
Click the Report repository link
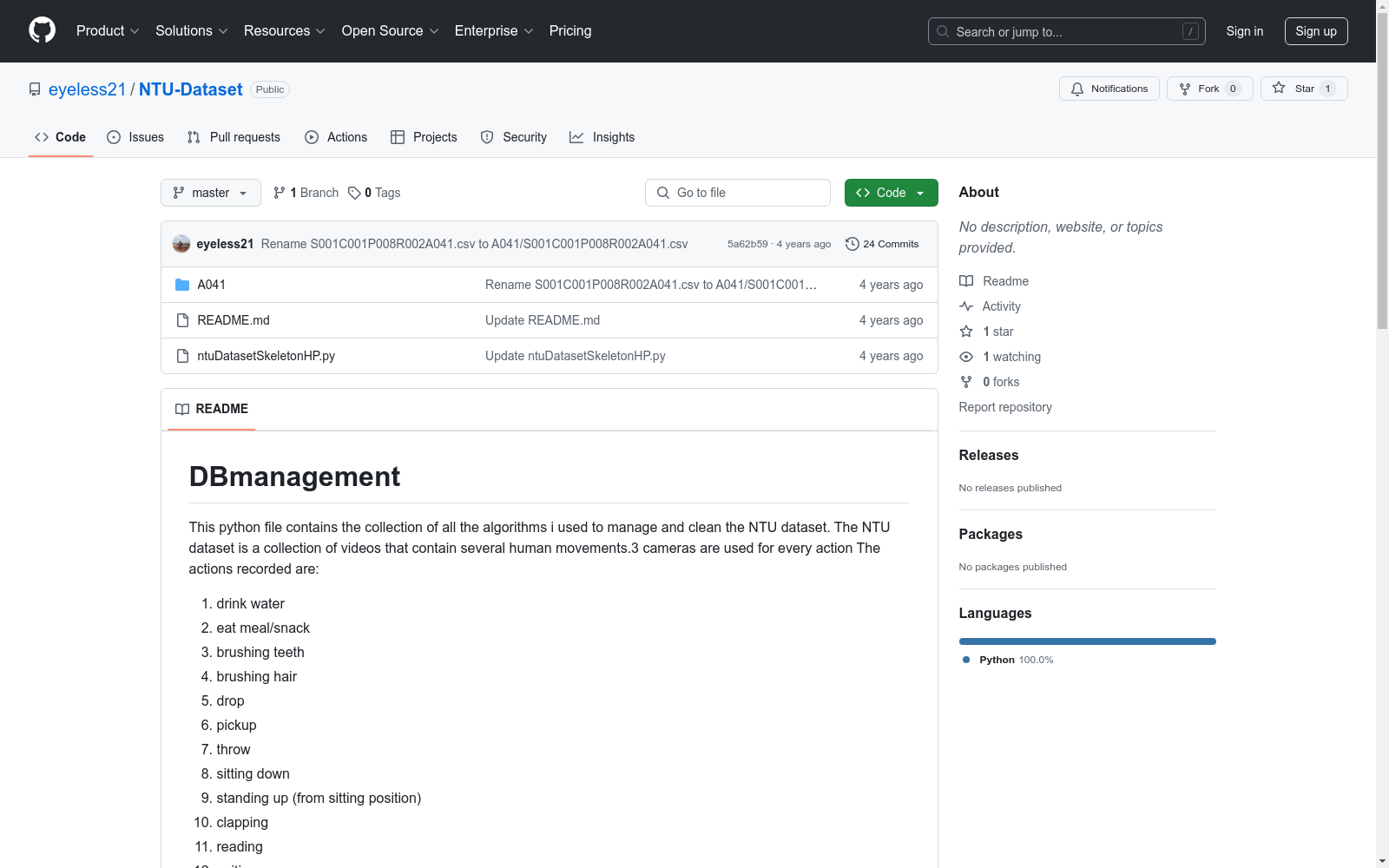[1005, 407]
